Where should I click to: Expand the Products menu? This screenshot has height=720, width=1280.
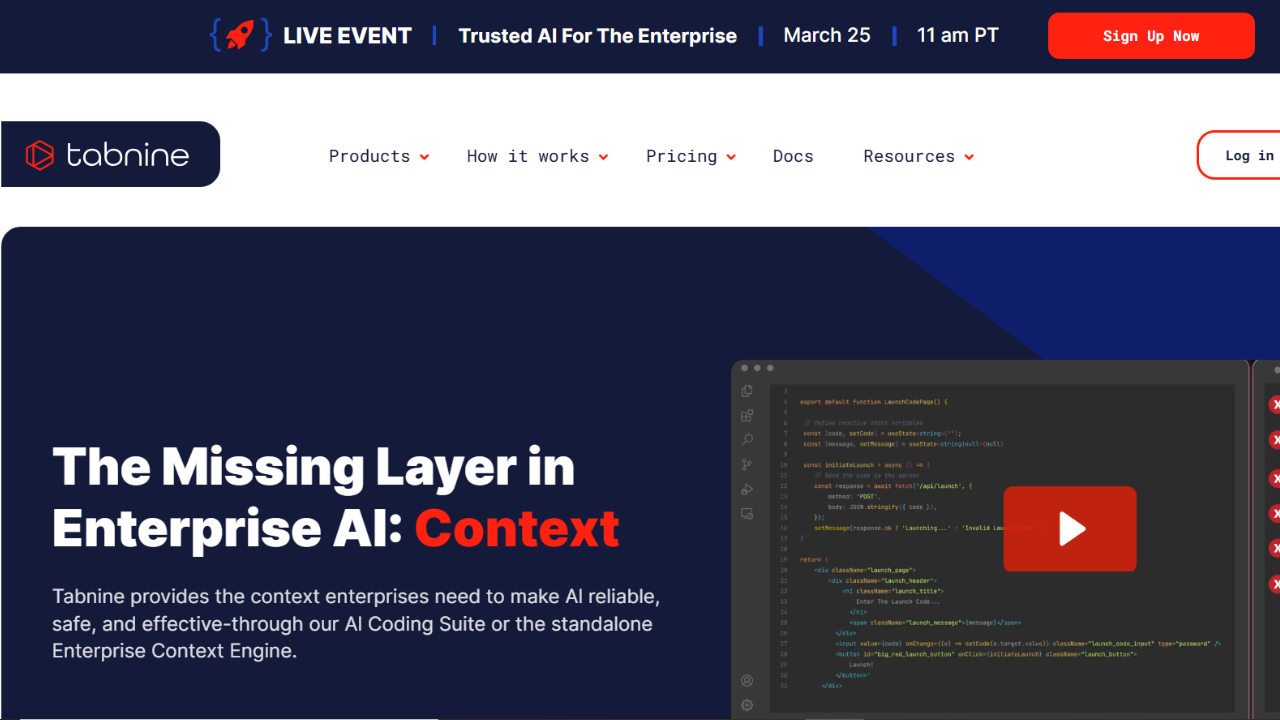[x=379, y=156]
